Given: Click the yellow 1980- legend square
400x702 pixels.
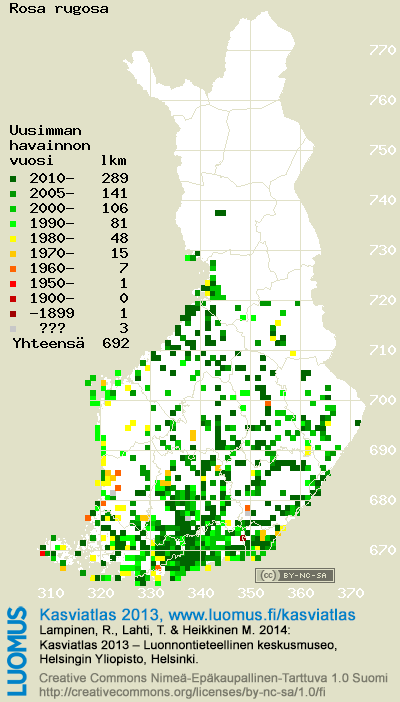Looking at the screenshot, I should pos(13,239).
